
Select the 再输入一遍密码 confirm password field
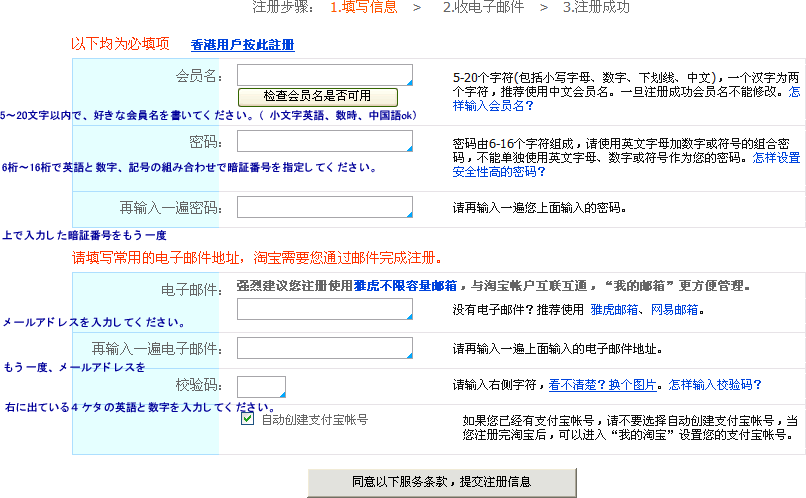324,207
